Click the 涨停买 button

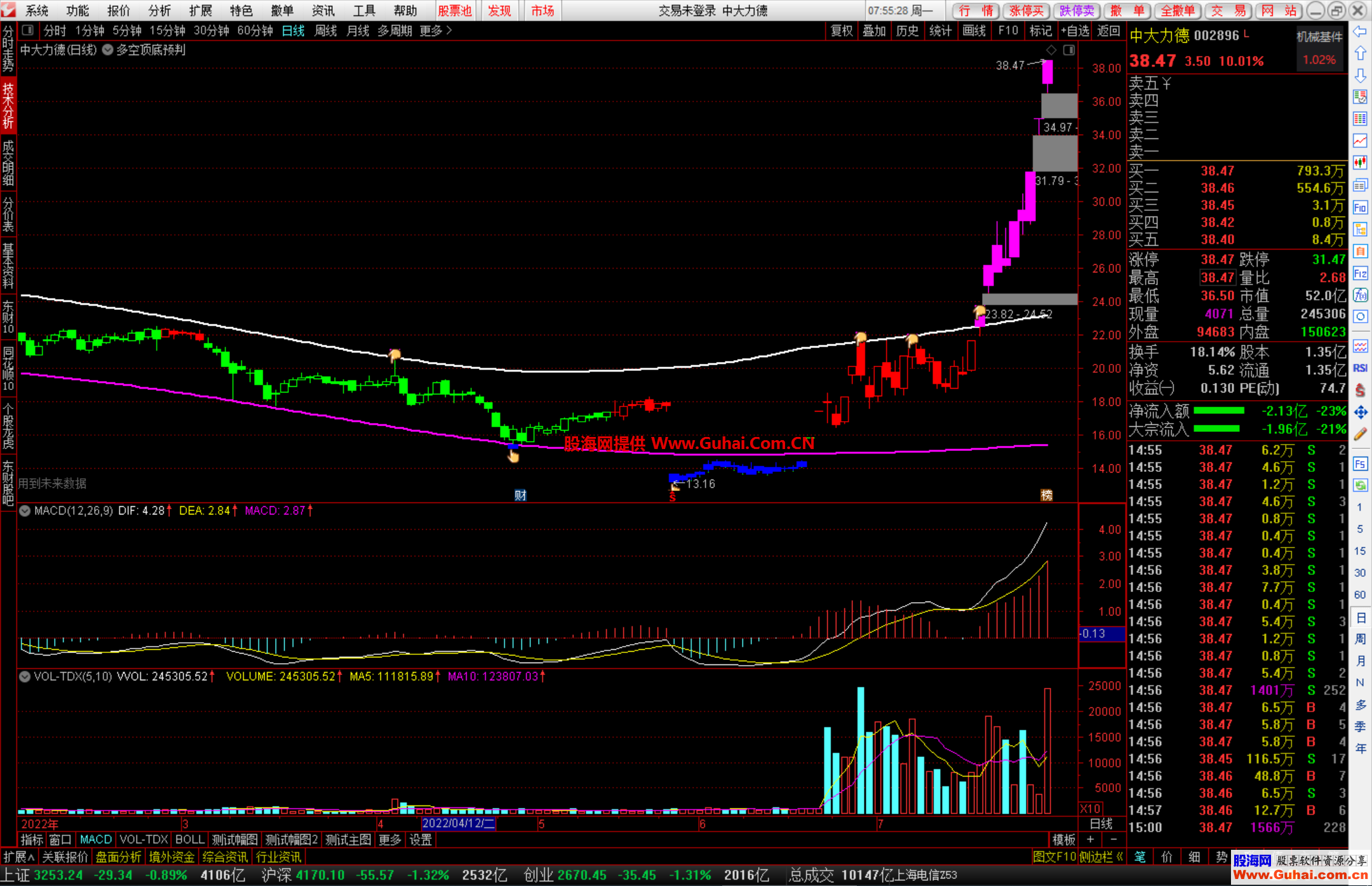click(x=1026, y=11)
